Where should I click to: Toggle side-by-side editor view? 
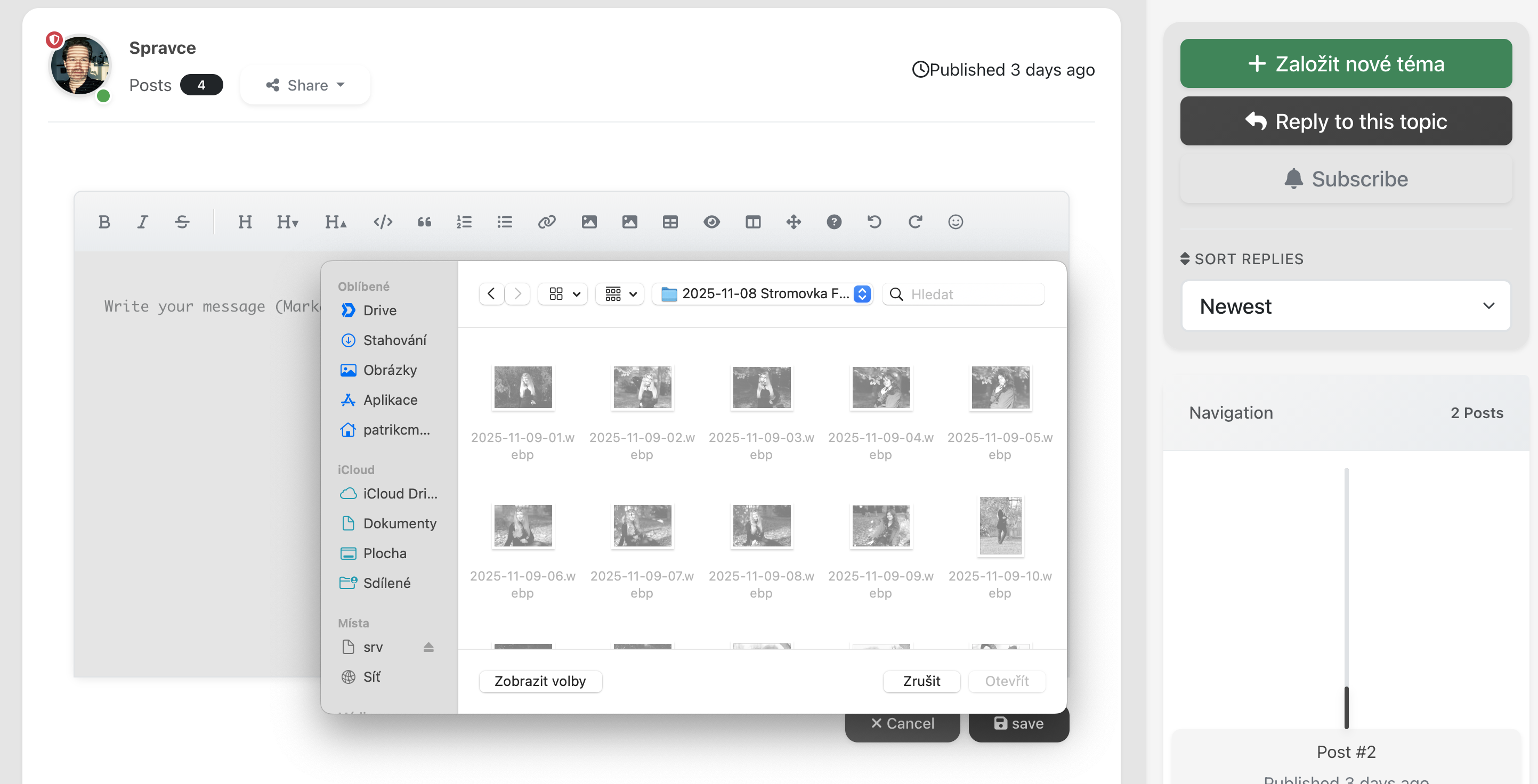click(753, 222)
